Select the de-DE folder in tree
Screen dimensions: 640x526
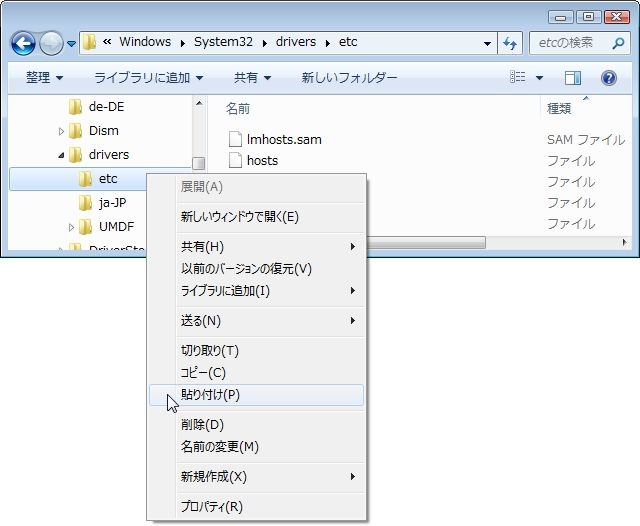click(106, 107)
